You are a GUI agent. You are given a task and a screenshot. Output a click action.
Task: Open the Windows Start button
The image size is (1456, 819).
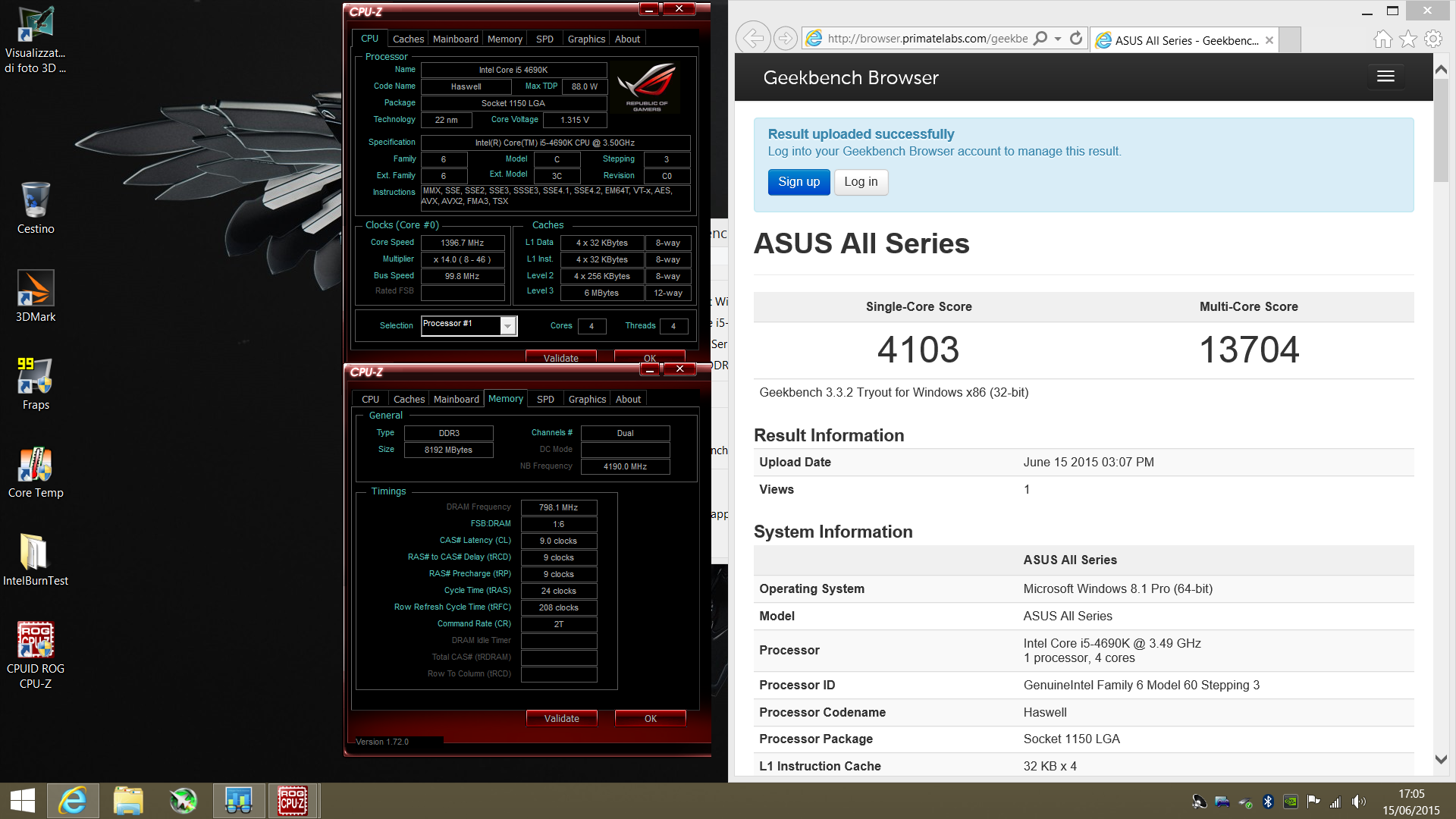pos(23,801)
